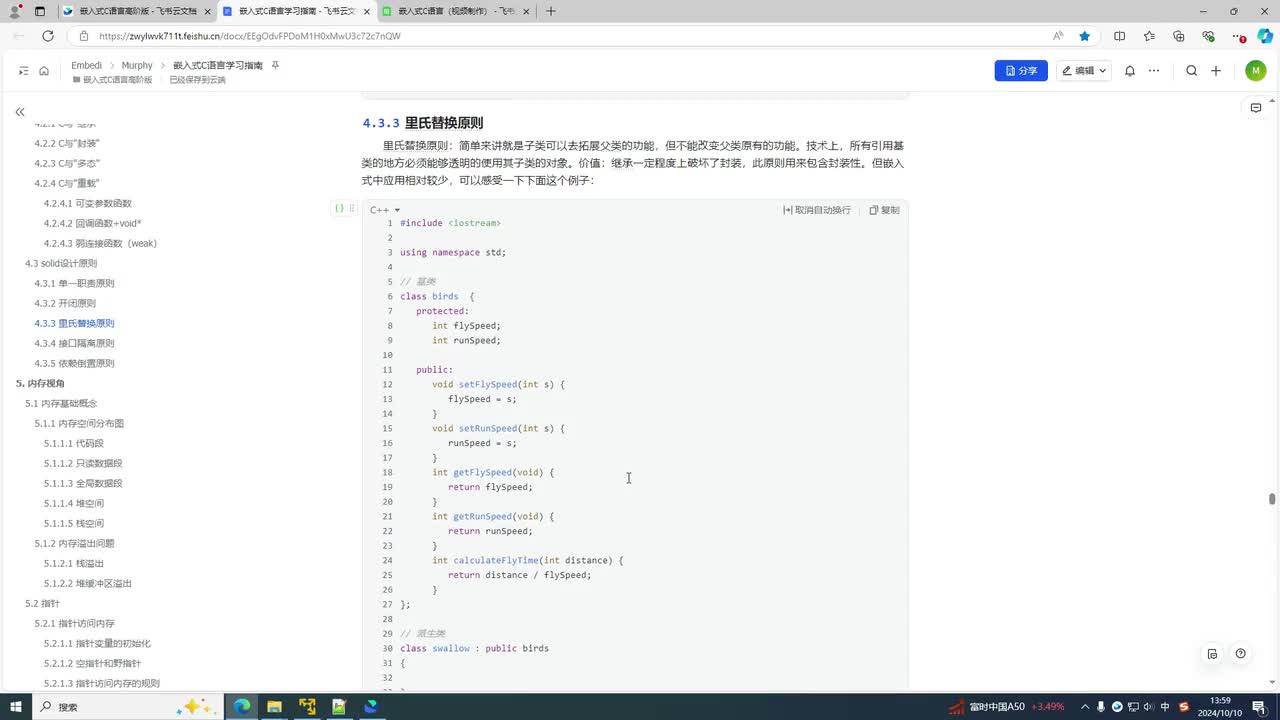
Task: Toggle the Feishu sidebar menu icon
Action: point(23,71)
